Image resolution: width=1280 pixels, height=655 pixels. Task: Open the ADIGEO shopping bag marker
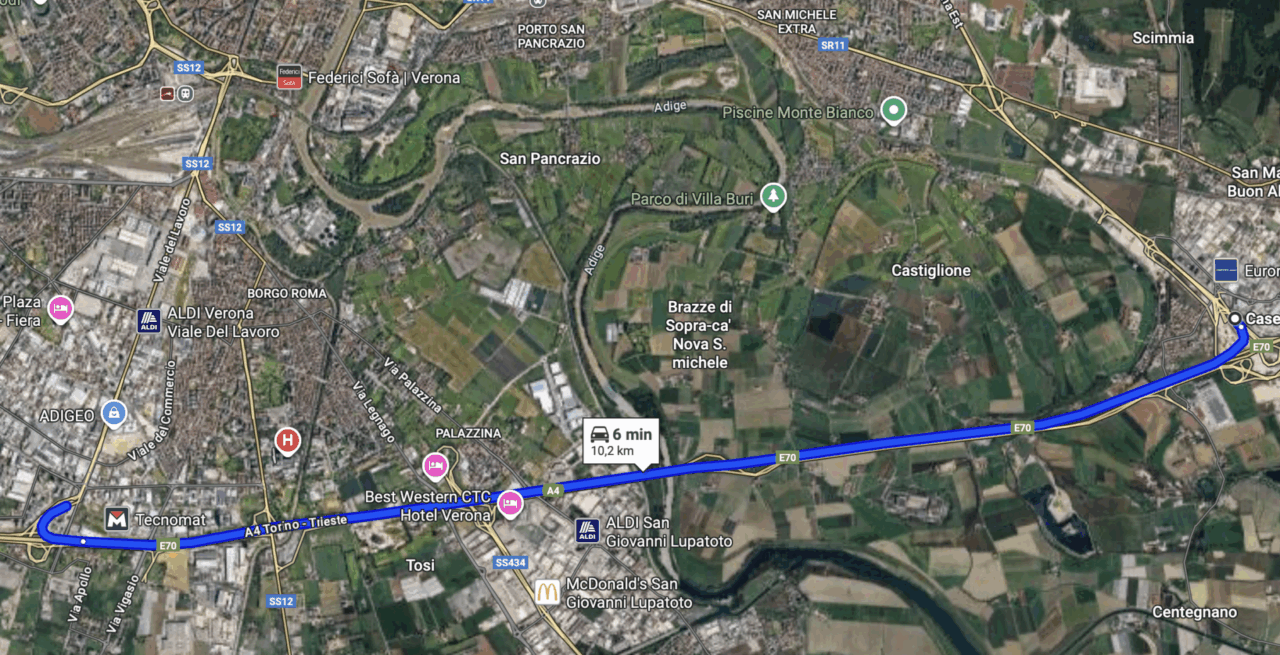pos(114,414)
